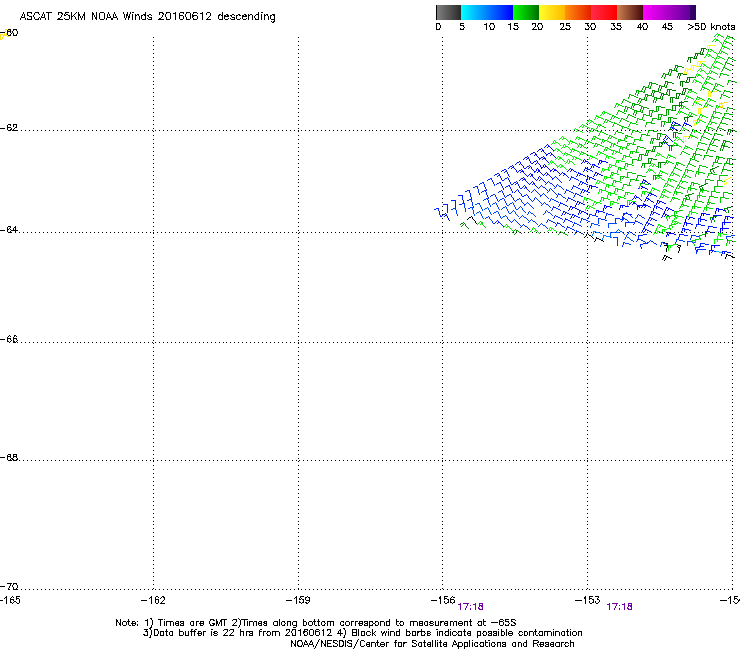Click the purple '17:18' time next to -156
Image resolution: width=740 pixels, height=650 pixels.
pyautogui.click(x=471, y=607)
